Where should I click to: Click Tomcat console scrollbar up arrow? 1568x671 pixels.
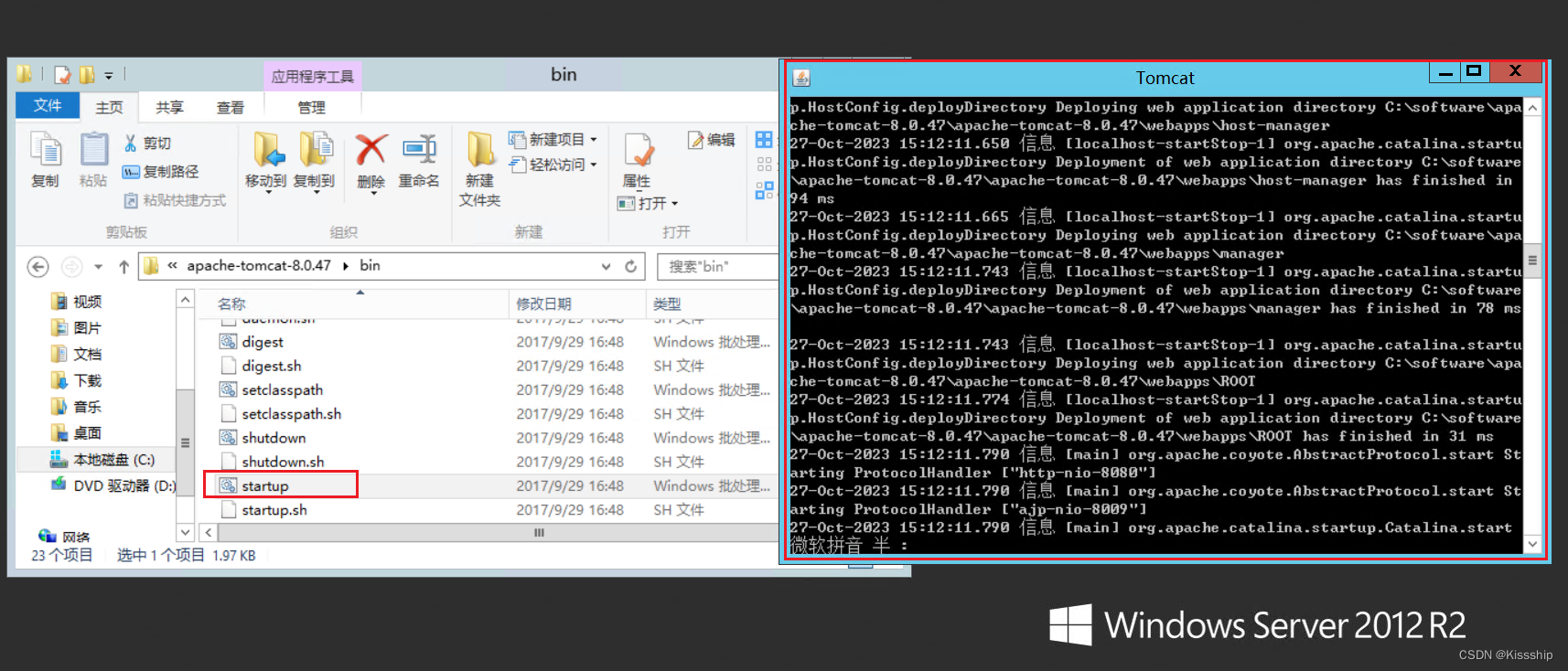(x=1532, y=107)
